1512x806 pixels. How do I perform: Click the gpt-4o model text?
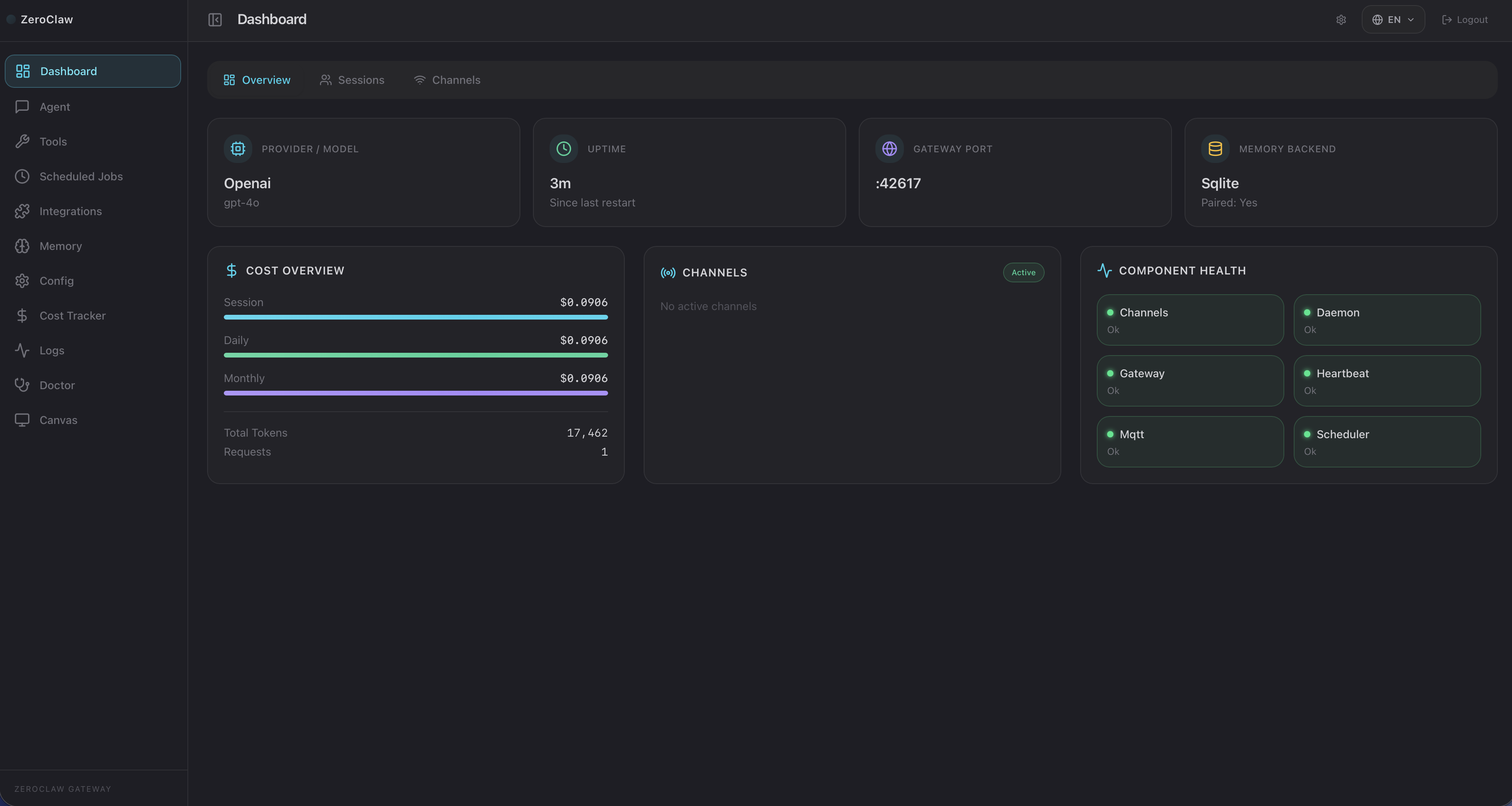pos(241,202)
